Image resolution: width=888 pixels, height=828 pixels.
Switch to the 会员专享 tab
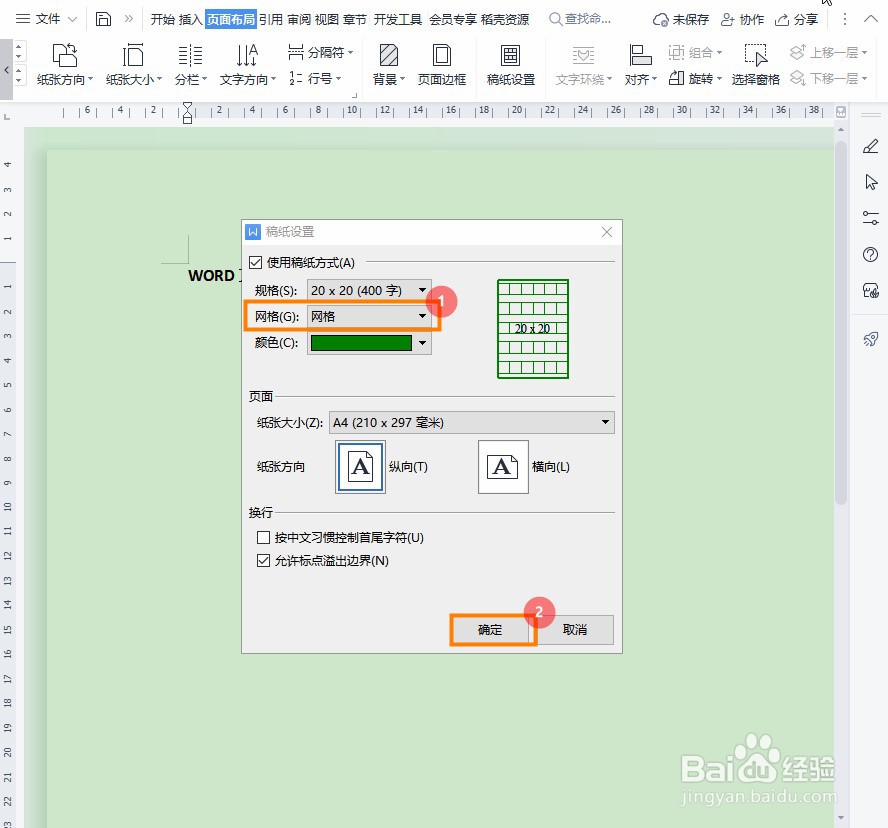click(453, 19)
